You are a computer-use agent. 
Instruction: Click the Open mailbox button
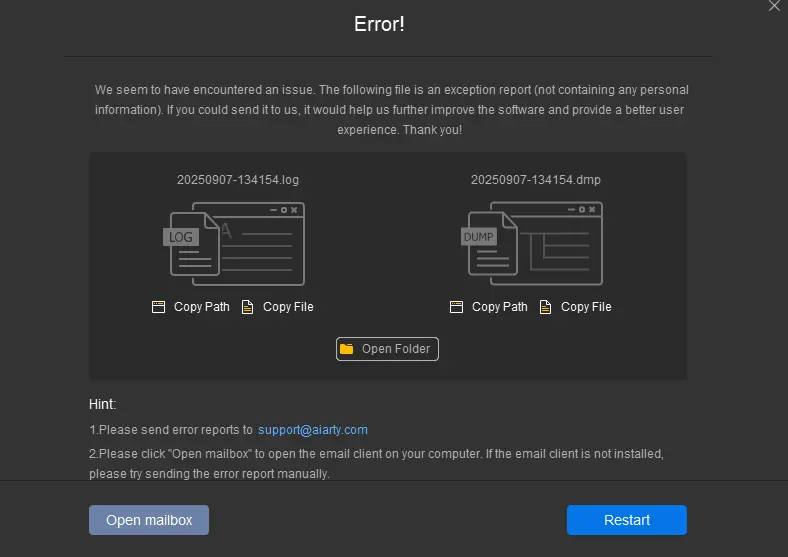pyautogui.click(x=149, y=520)
